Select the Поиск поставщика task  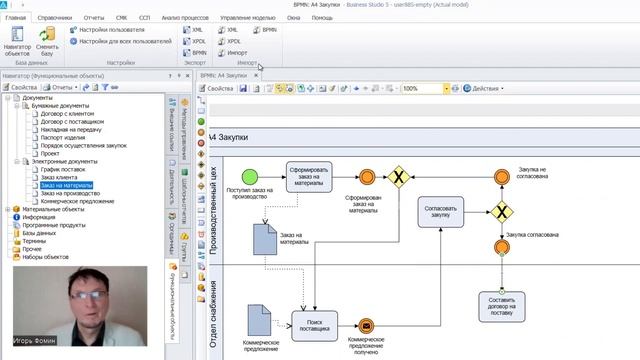tap(315, 326)
